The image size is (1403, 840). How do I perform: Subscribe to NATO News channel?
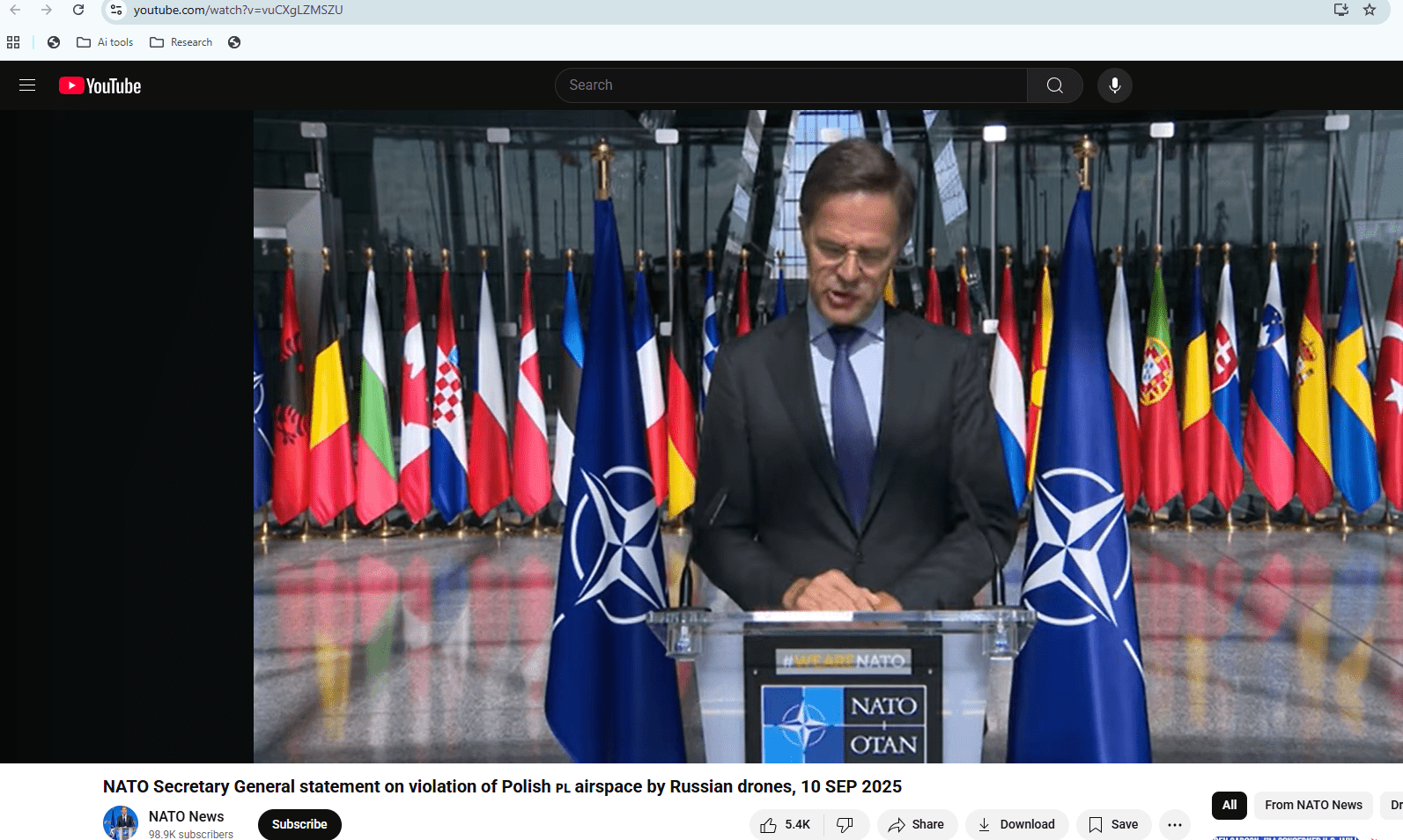pos(299,824)
